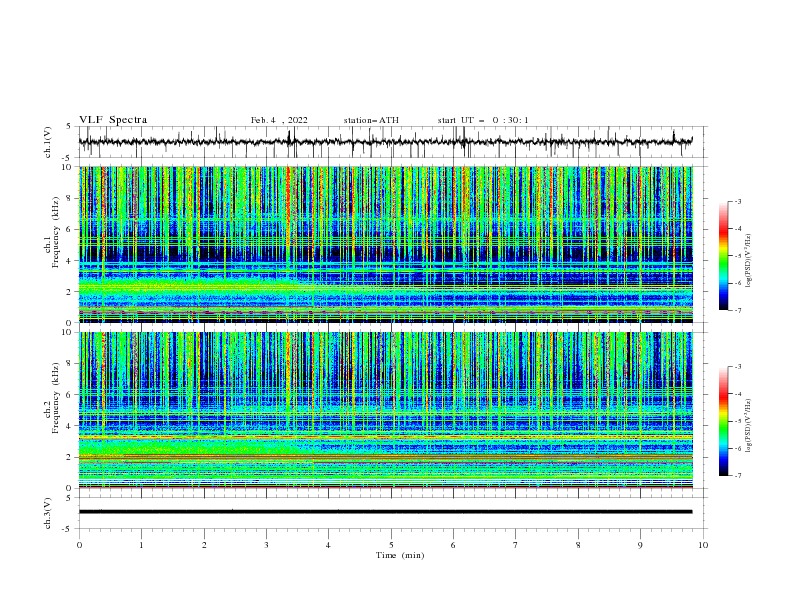The width and height of the screenshot is (792, 612).
Task: Click the "ch.1 Frequency (kHz)" axis label
Action: point(52,233)
